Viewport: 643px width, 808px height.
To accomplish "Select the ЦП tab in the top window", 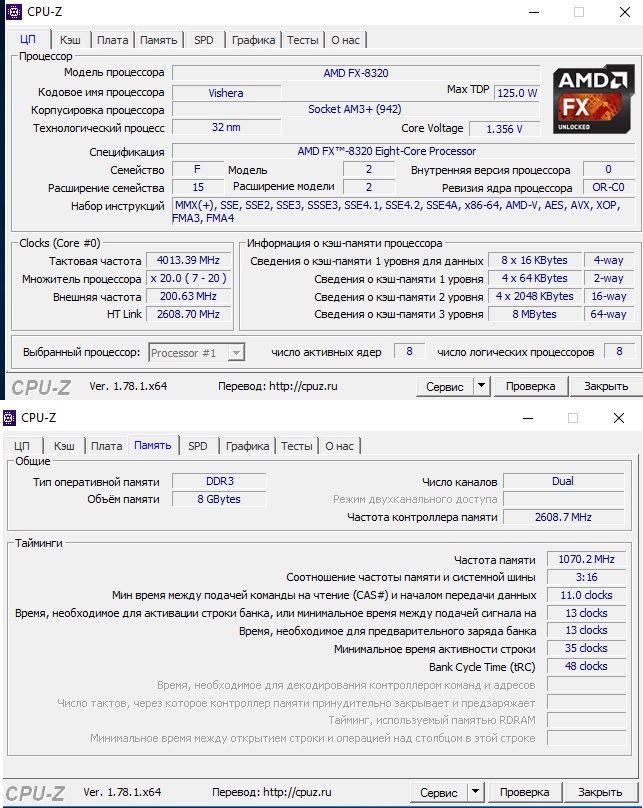I will (x=28, y=40).
